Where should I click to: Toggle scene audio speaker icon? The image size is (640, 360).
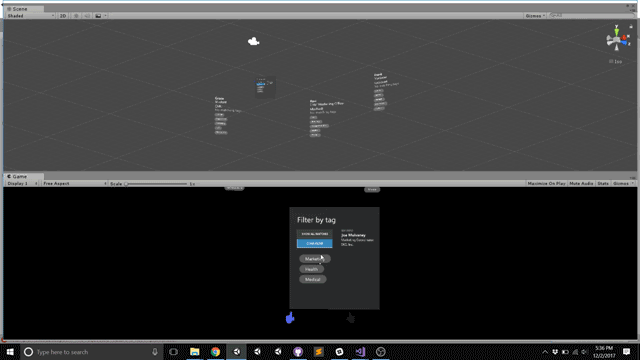tap(87, 16)
